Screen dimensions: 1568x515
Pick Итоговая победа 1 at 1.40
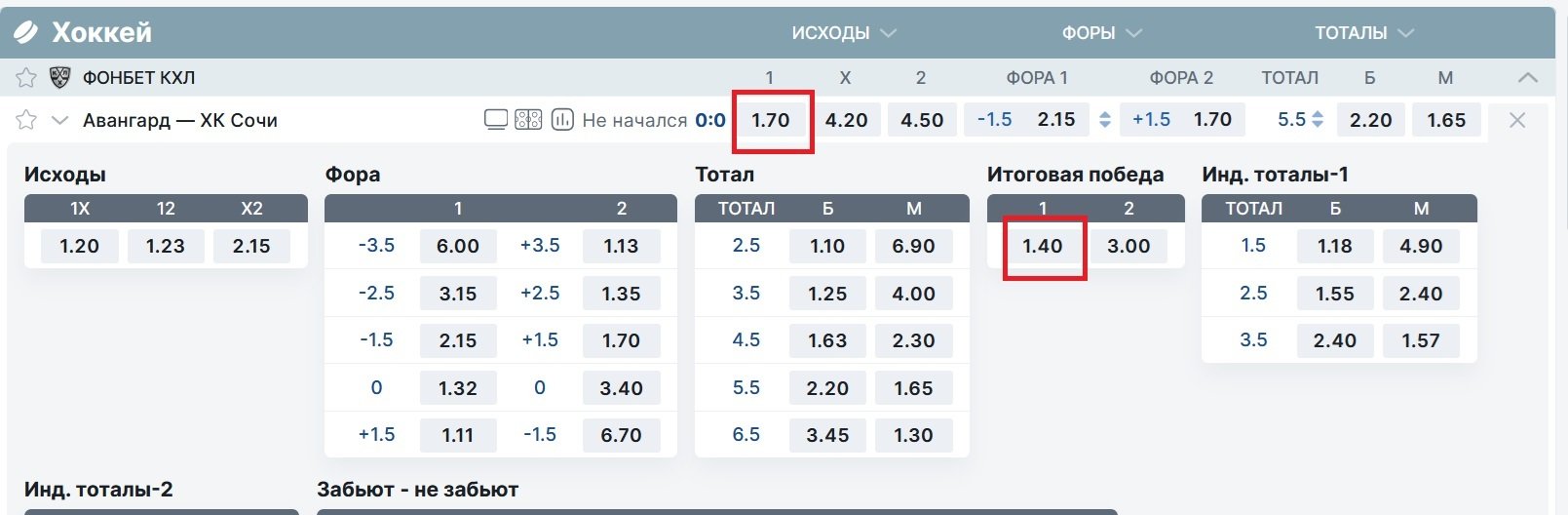pyautogui.click(x=1043, y=246)
